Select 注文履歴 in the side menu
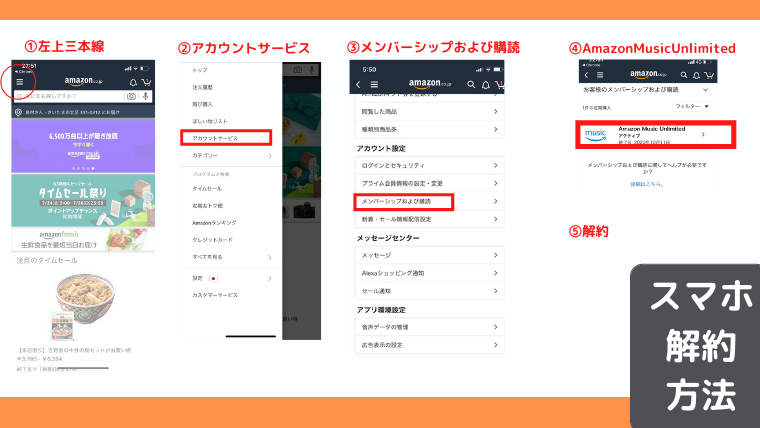The width and height of the screenshot is (760, 428). pyautogui.click(x=203, y=87)
